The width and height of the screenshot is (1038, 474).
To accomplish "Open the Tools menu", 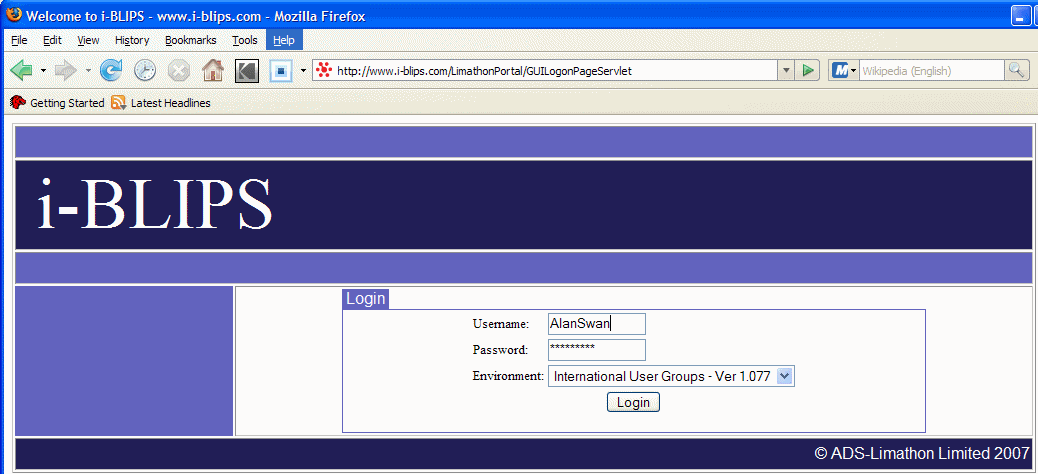I will pos(245,40).
